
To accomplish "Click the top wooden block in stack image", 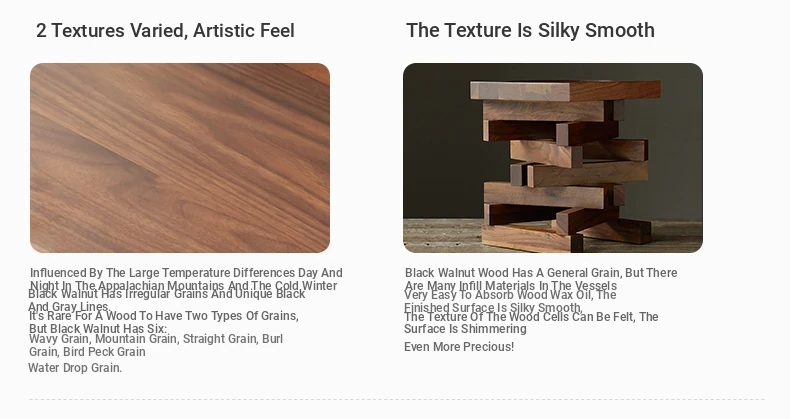I will pos(565,91).
